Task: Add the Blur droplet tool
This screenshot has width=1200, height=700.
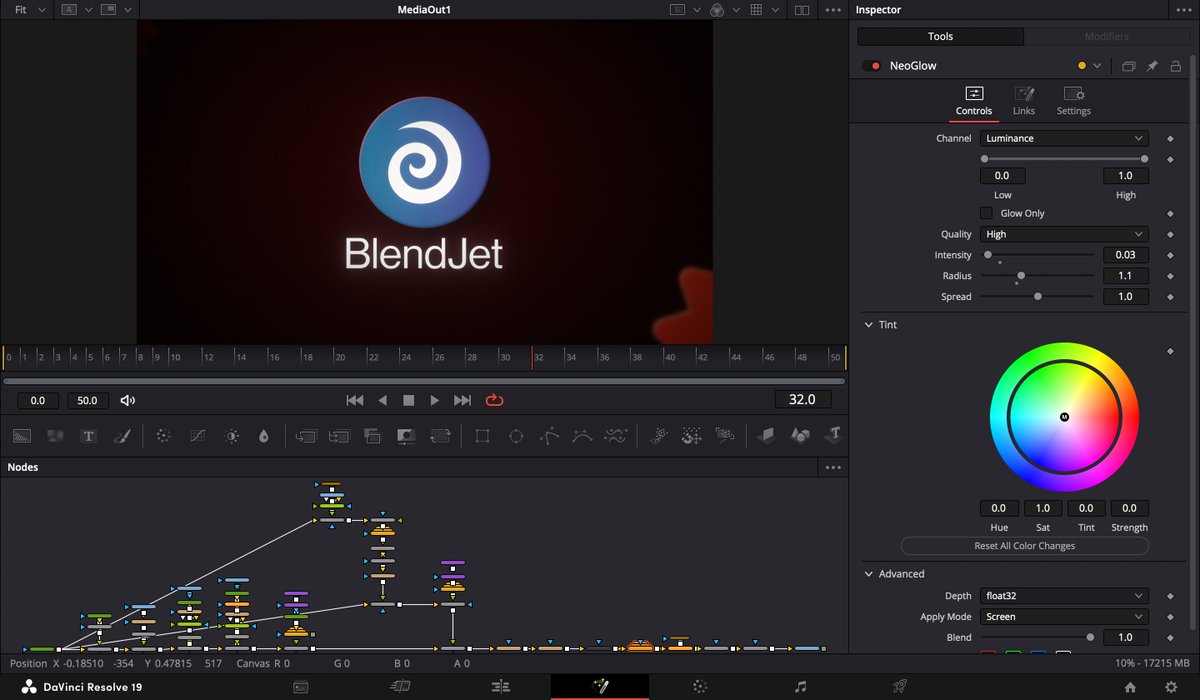Action: (264, 436)
